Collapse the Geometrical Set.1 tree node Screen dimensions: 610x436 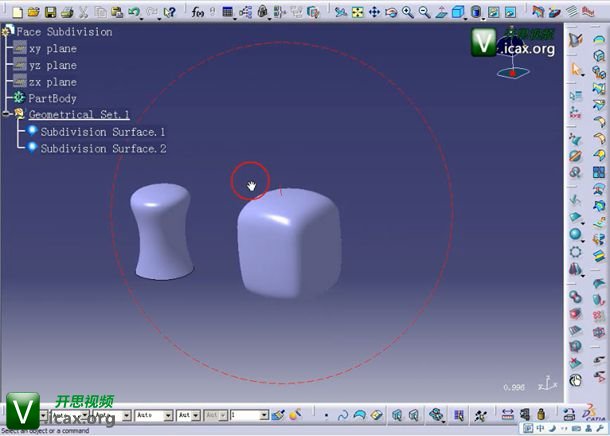click(7, 115)
